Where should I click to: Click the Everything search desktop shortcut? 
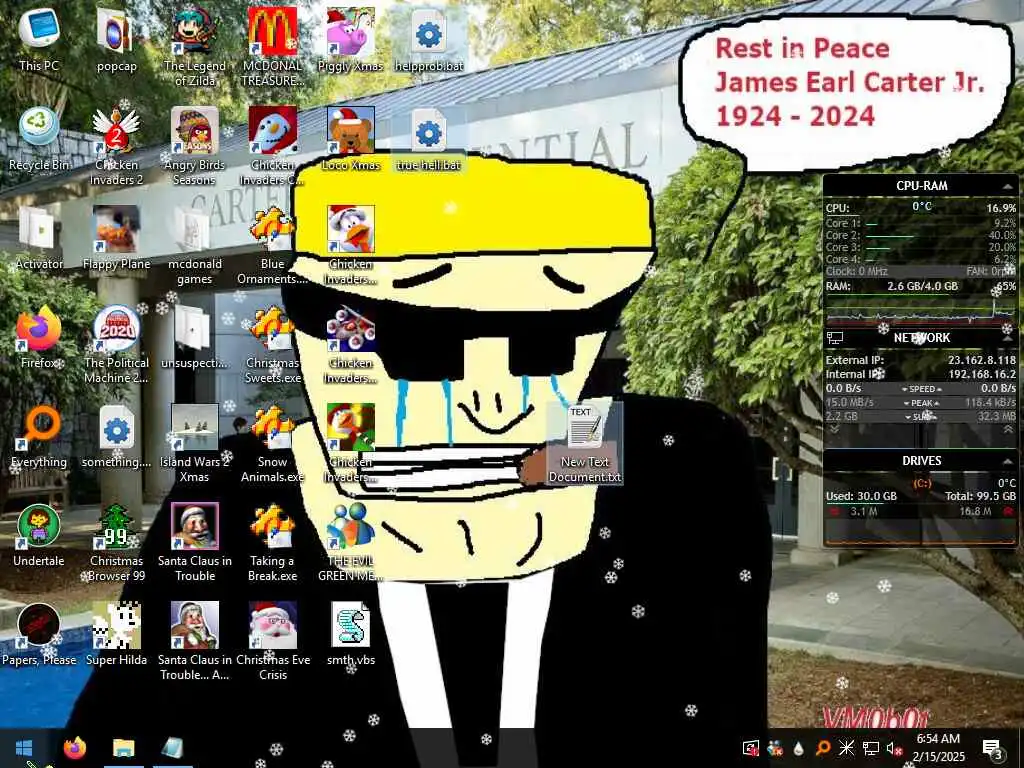coord(39,436)
